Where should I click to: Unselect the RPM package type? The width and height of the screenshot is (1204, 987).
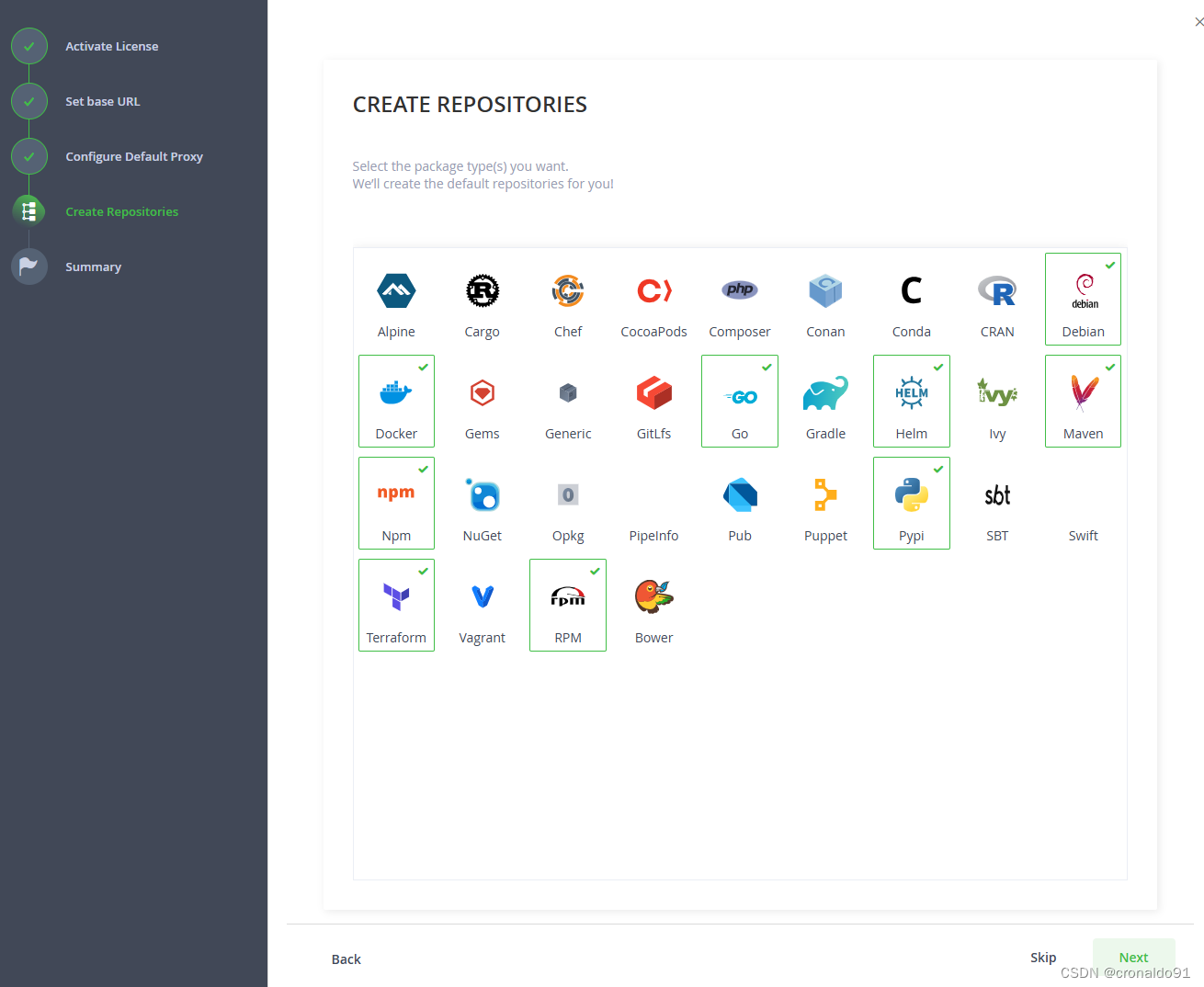pos(568,606)
